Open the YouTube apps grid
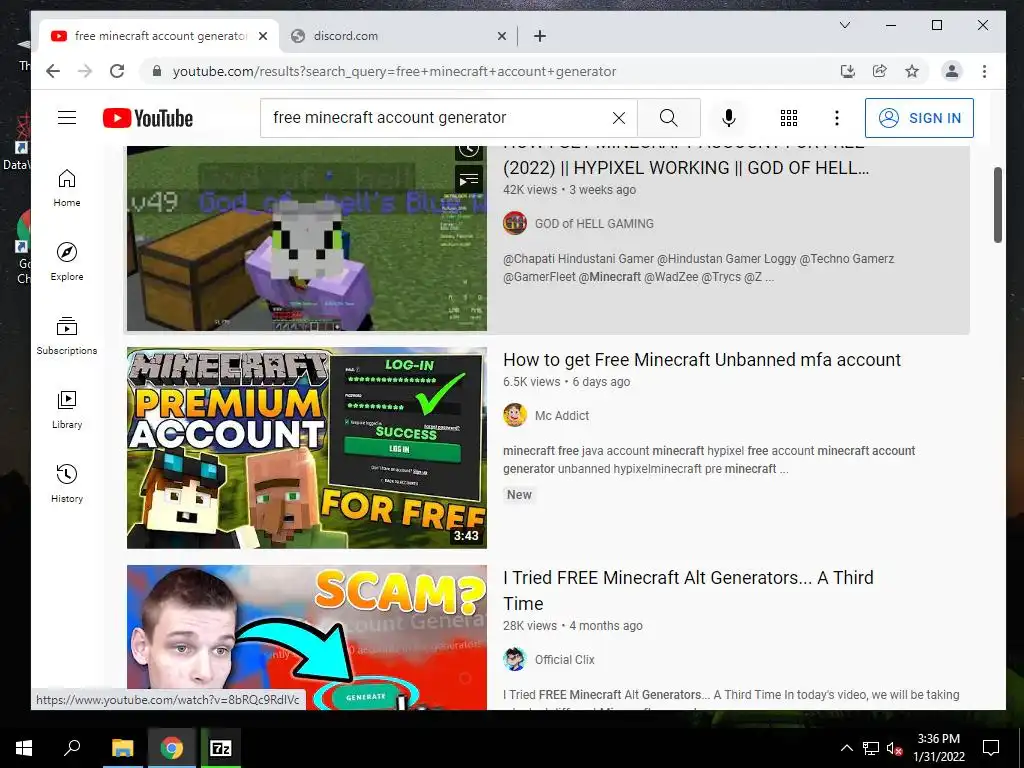 (x=789, y=118)
